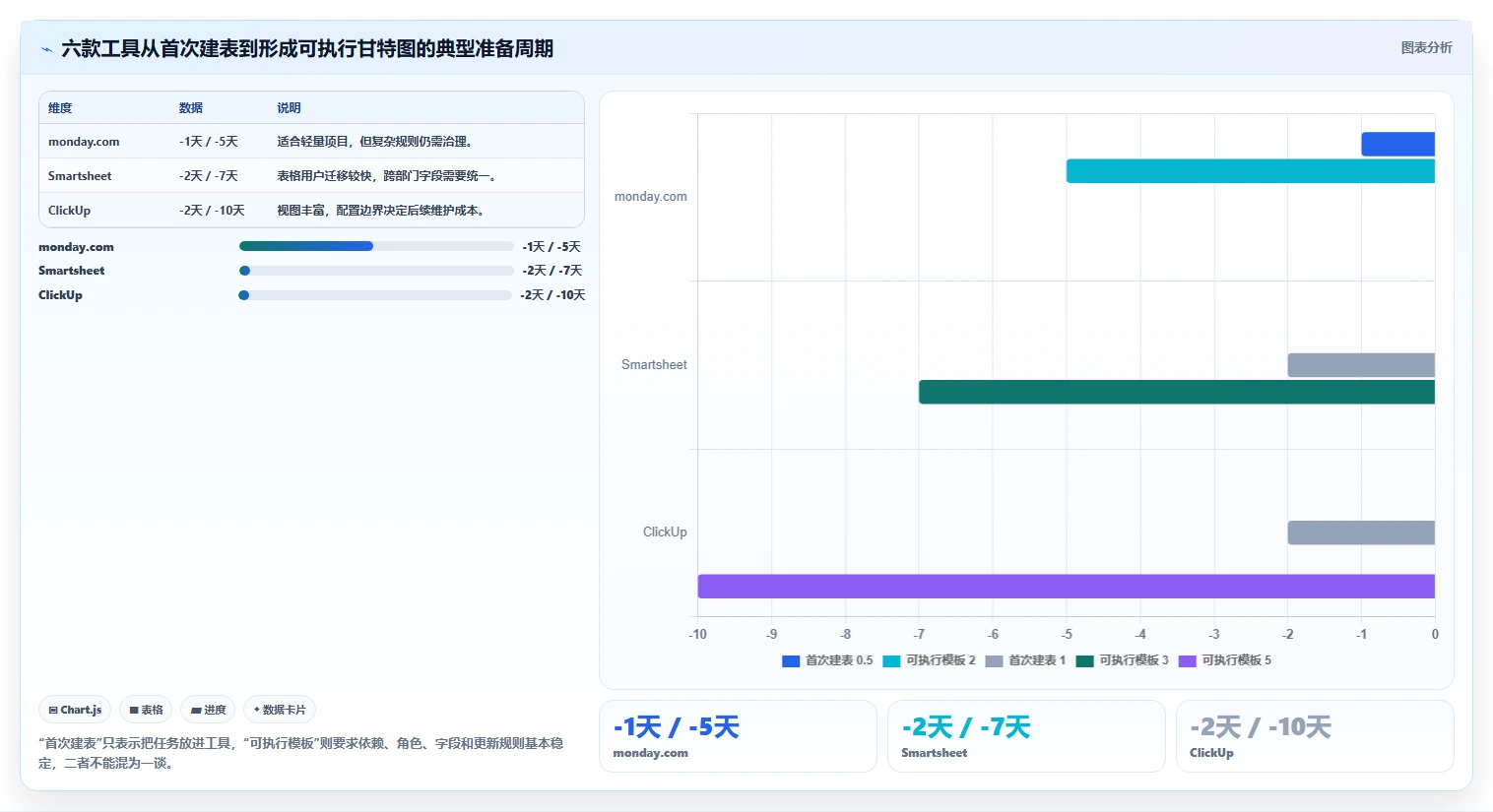This screenshot has width=1493, height=812.
Task: Toggle legend item 可执行模板 3
Action: pyautogui.click(x=1122, y=660)
